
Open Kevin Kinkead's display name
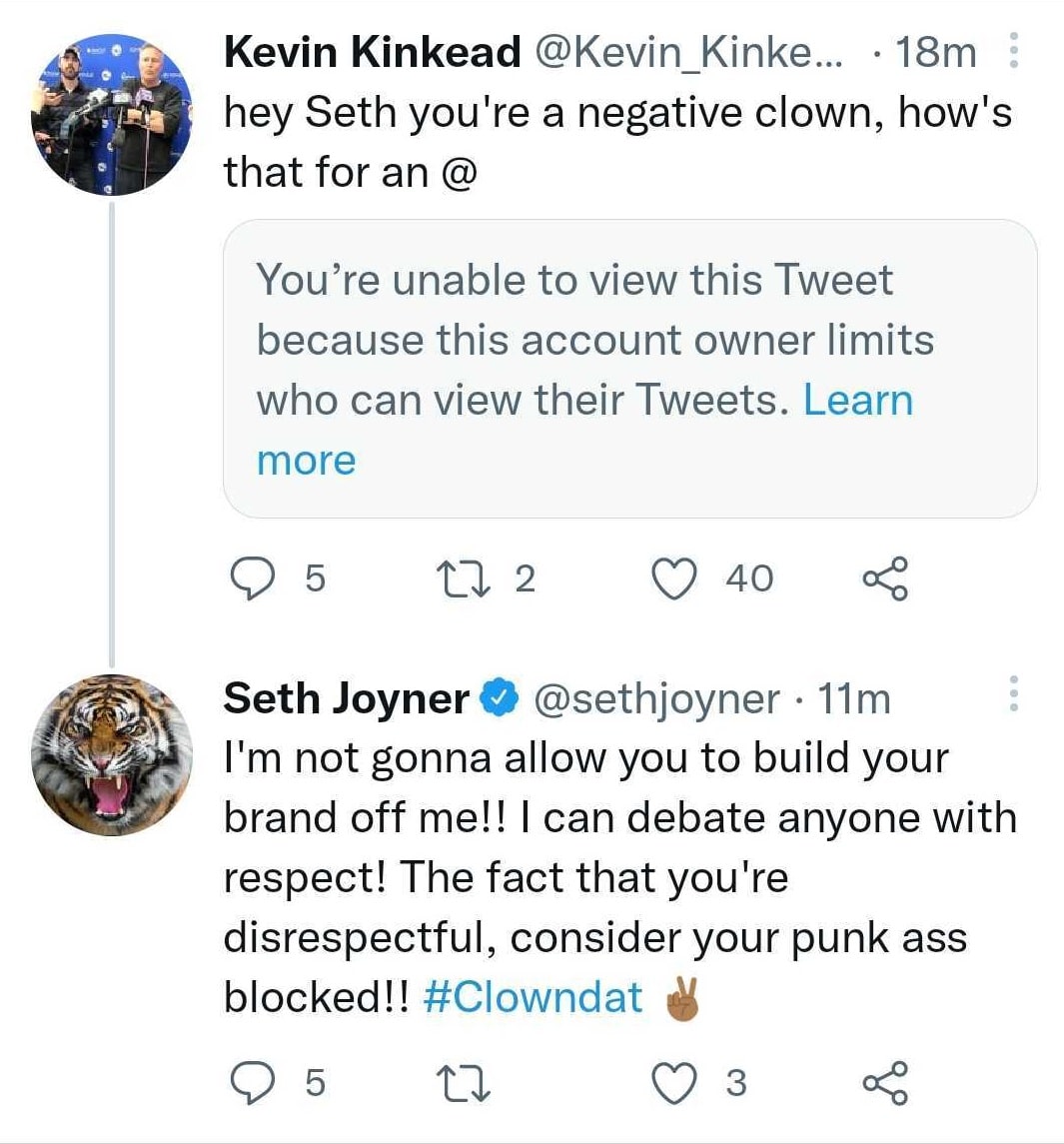pyautogui.click(x=372, y=52)
